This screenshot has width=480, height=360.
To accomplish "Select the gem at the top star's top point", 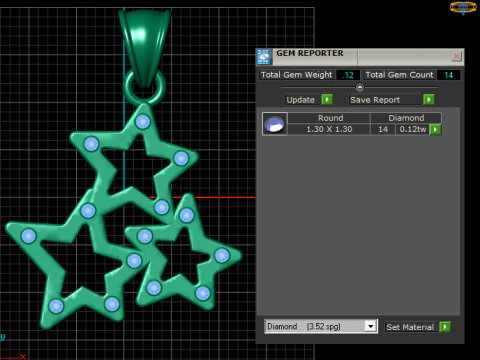I will (143, 122).
